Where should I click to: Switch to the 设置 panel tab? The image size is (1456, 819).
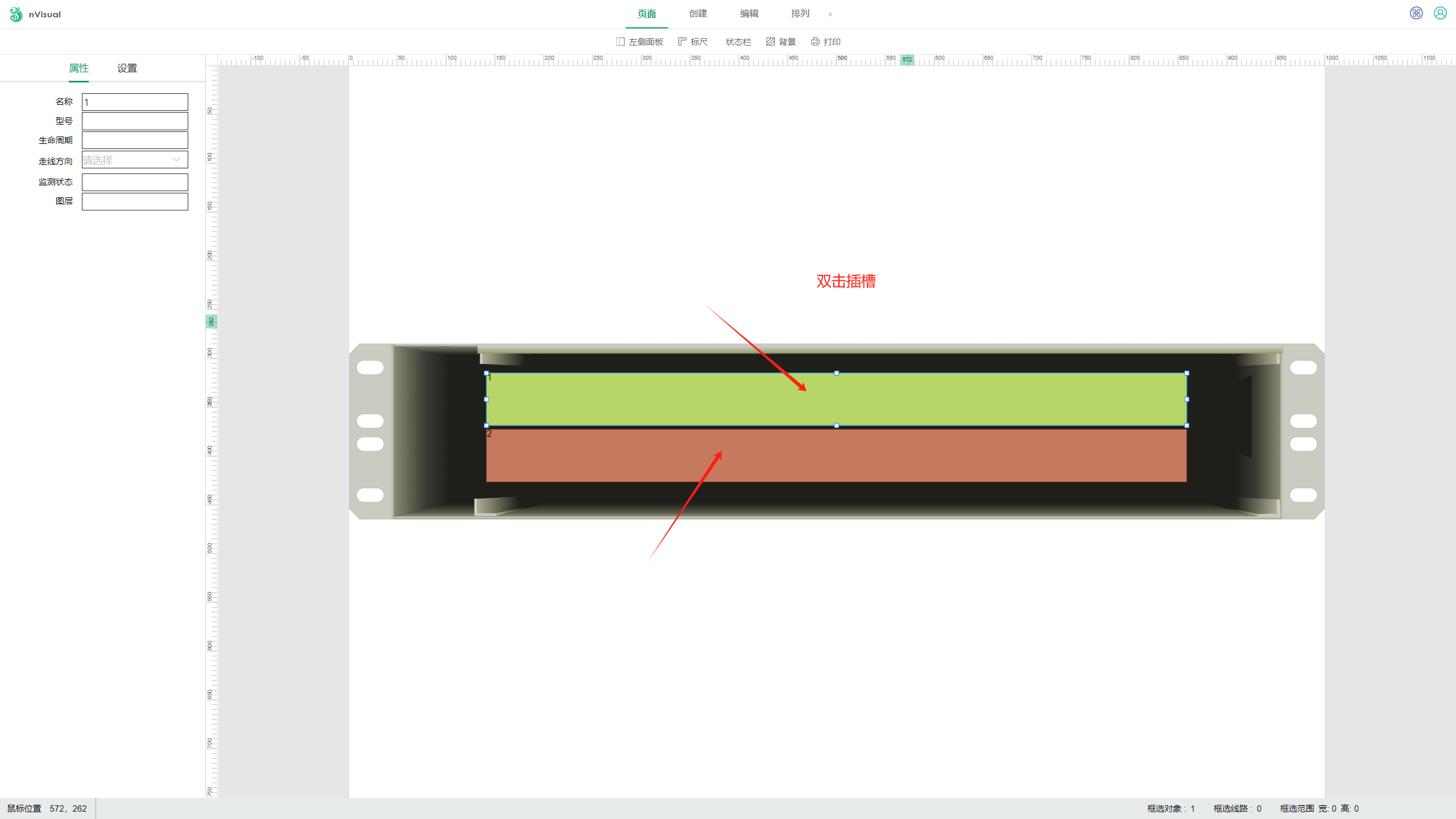127,68
